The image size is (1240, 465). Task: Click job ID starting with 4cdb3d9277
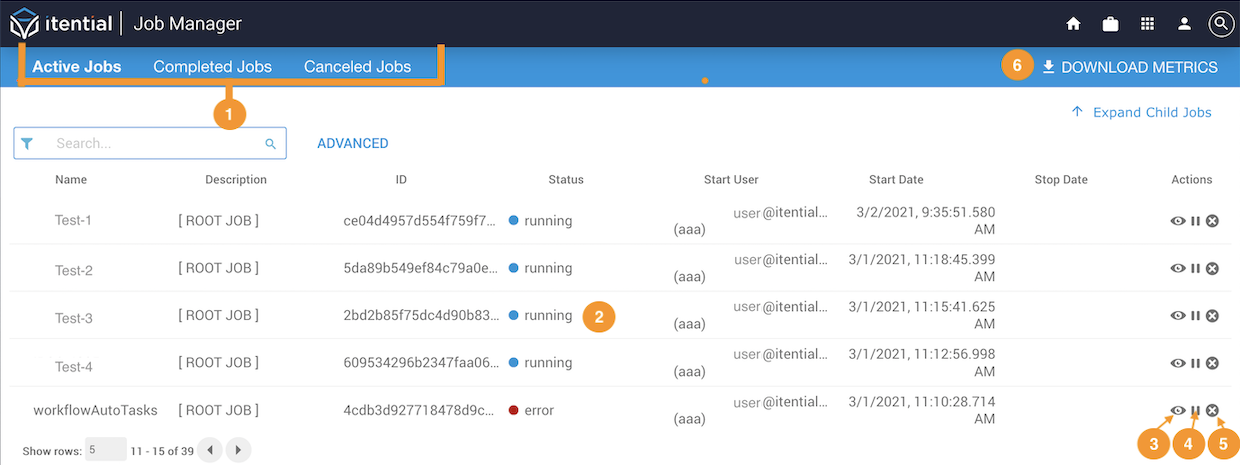[419, 410]
